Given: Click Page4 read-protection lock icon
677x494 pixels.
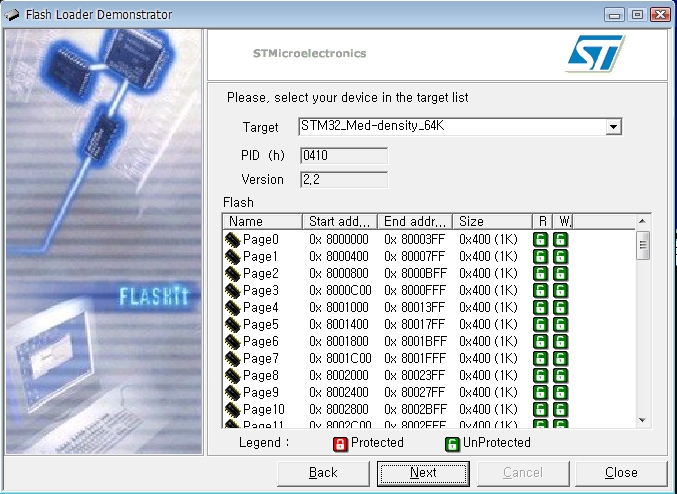Looking at the screenshot, I should (x=540, y=307).
